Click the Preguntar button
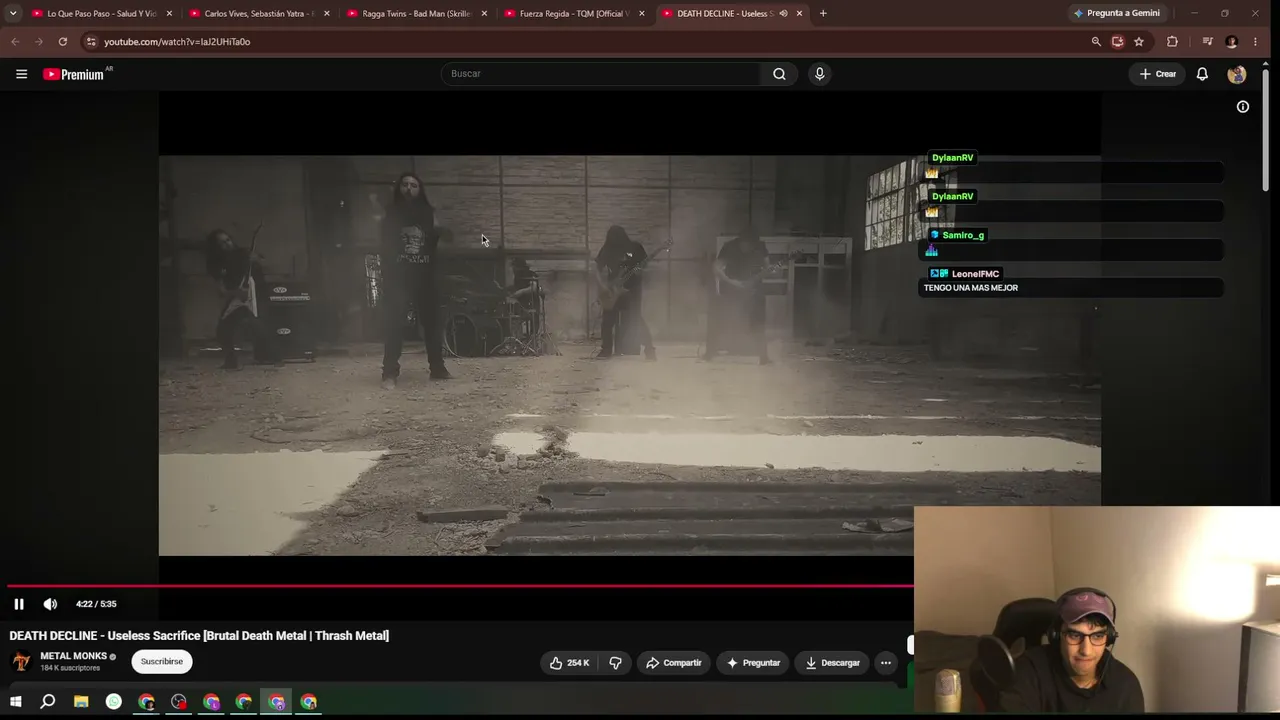This screenshot has height=720, width=1280. [754, 663]
